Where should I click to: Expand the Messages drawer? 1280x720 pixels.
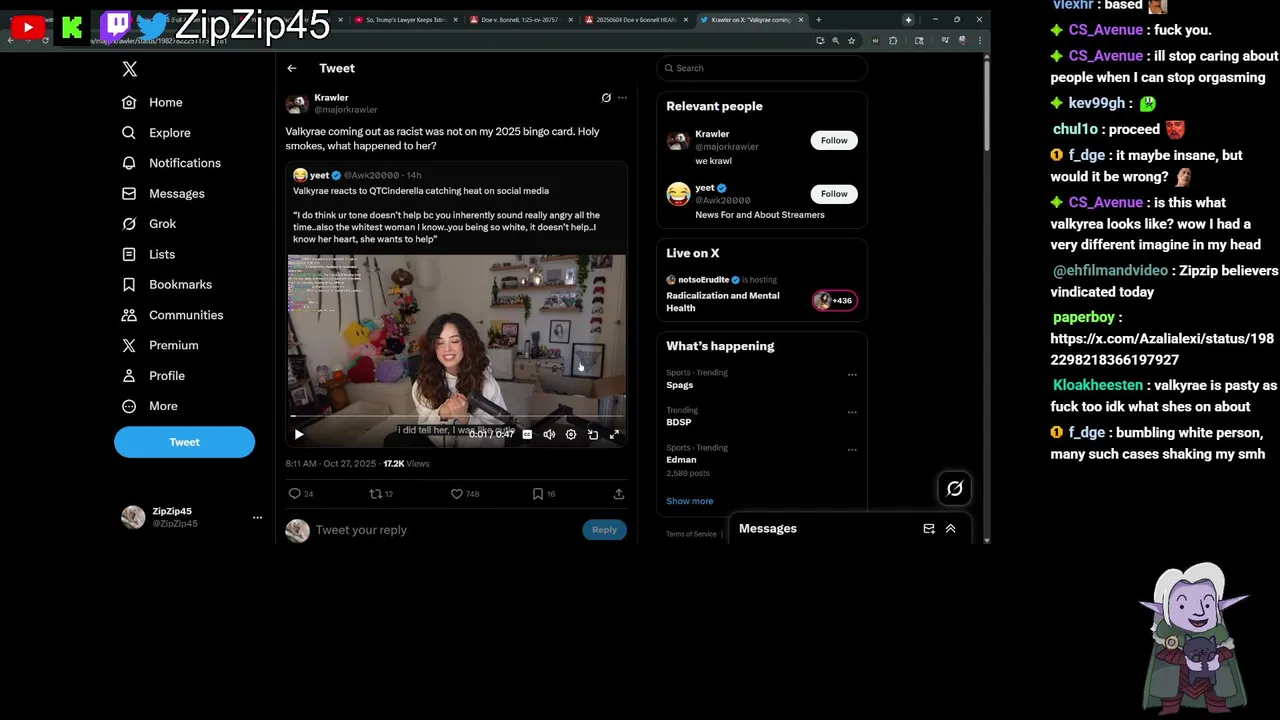pos(951,529)
